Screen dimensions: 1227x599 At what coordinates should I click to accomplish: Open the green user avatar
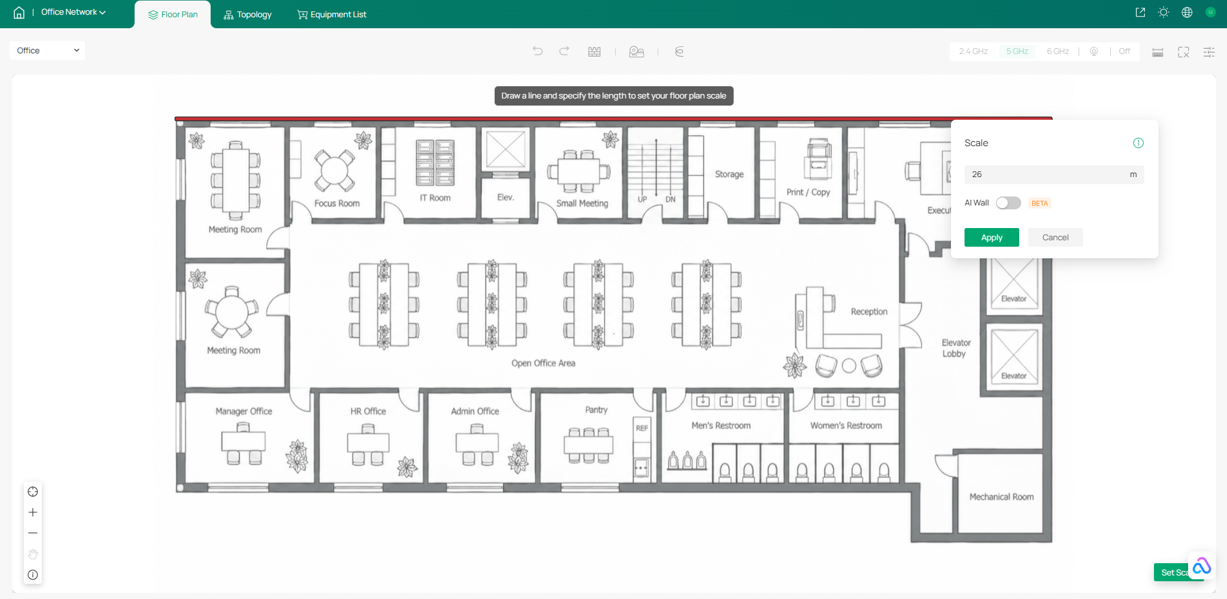point(1210,13)
